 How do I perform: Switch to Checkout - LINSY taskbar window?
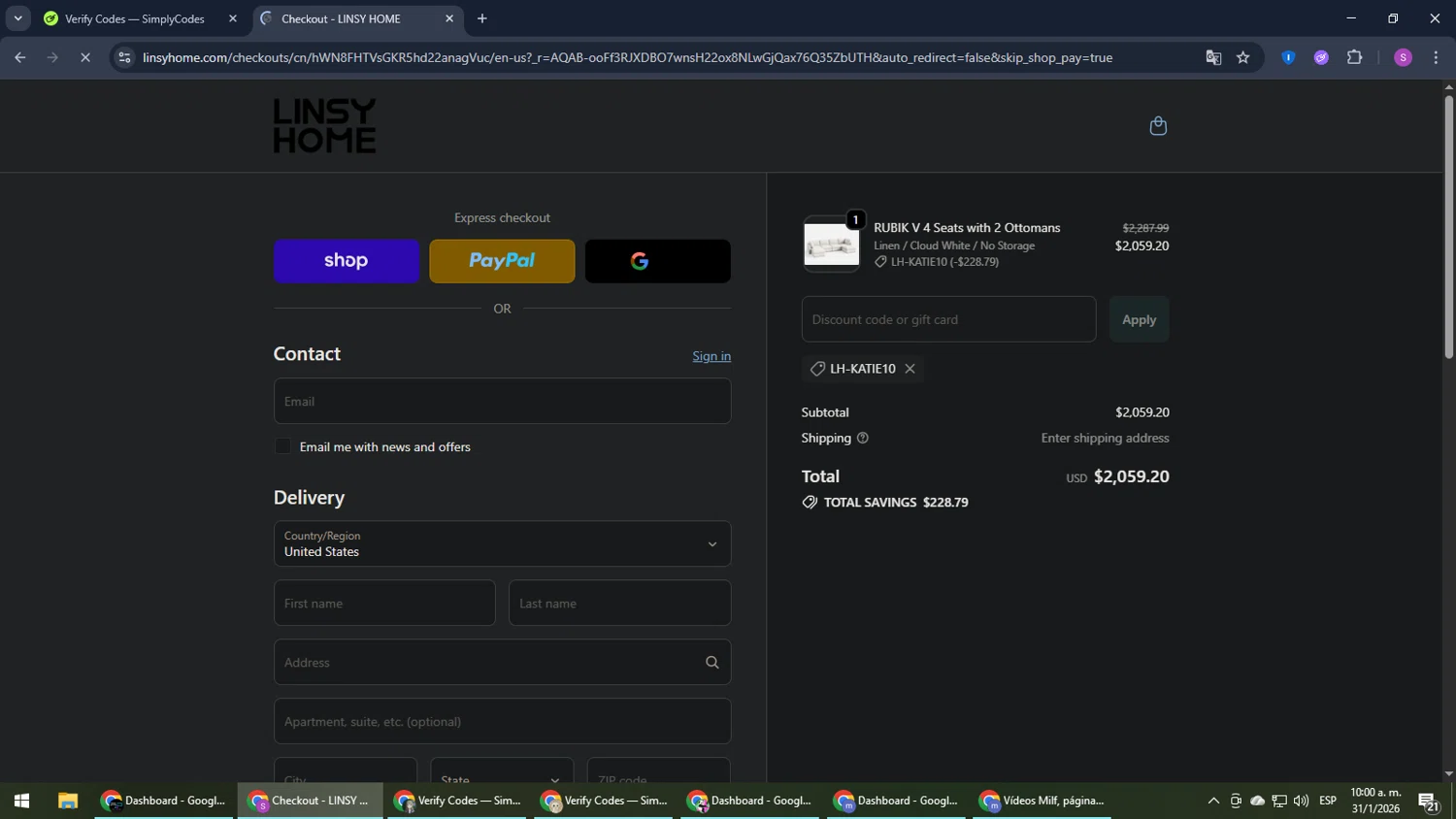click(311, 802)
